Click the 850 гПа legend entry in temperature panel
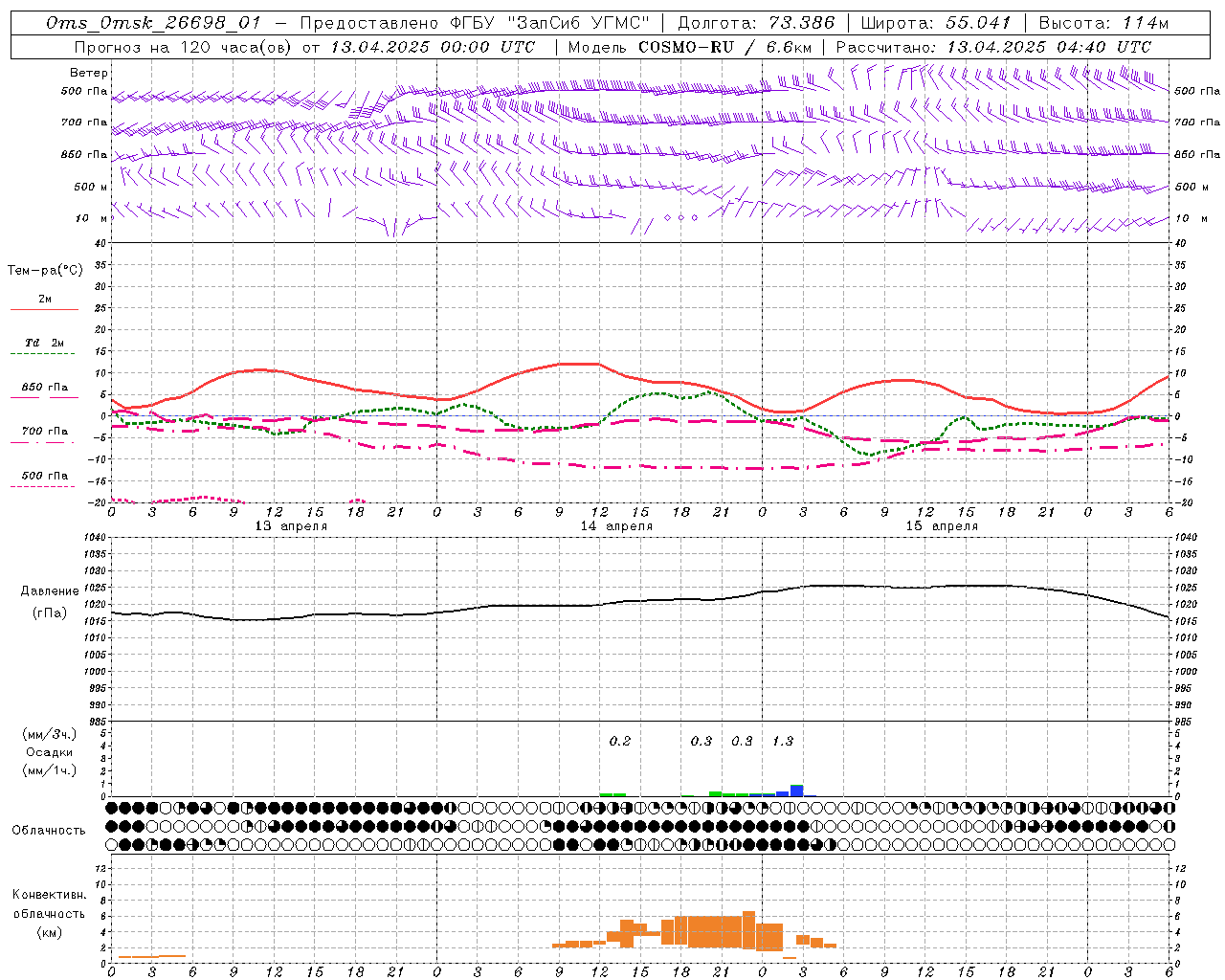This screenshot has height=980, width=1225. coord(44,388)
